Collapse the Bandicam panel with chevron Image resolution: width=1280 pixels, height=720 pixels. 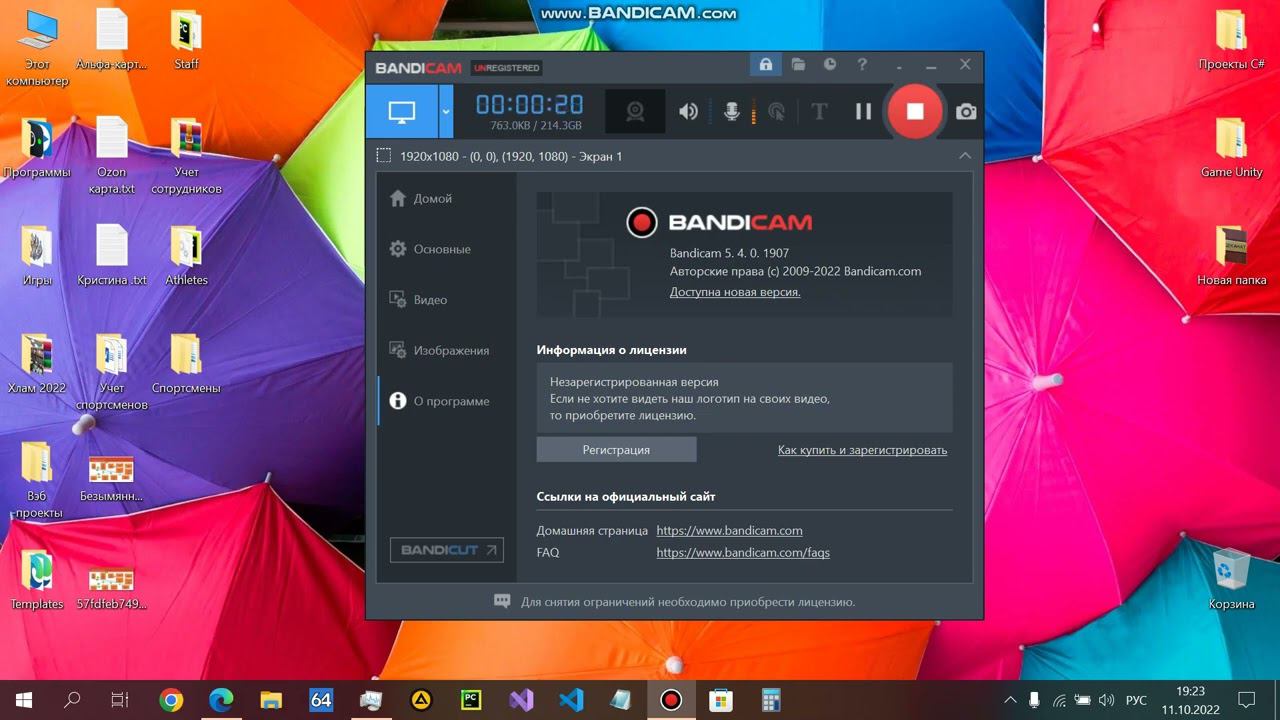click(x=965, y=156)
